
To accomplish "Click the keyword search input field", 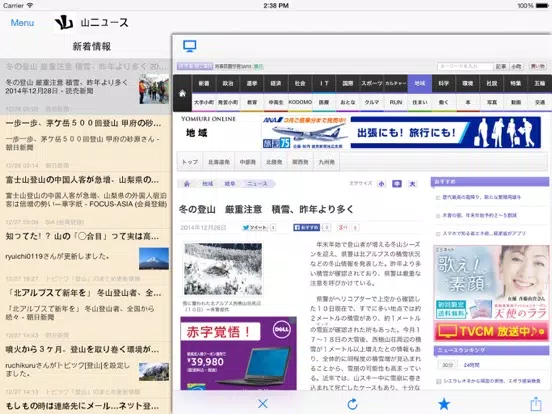I will (x=465, y=66).
